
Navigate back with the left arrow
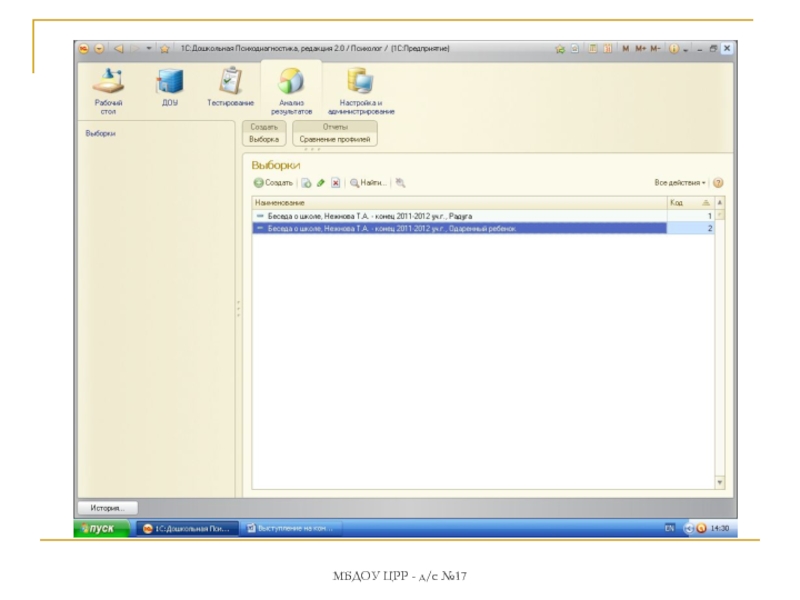point(118,48)
